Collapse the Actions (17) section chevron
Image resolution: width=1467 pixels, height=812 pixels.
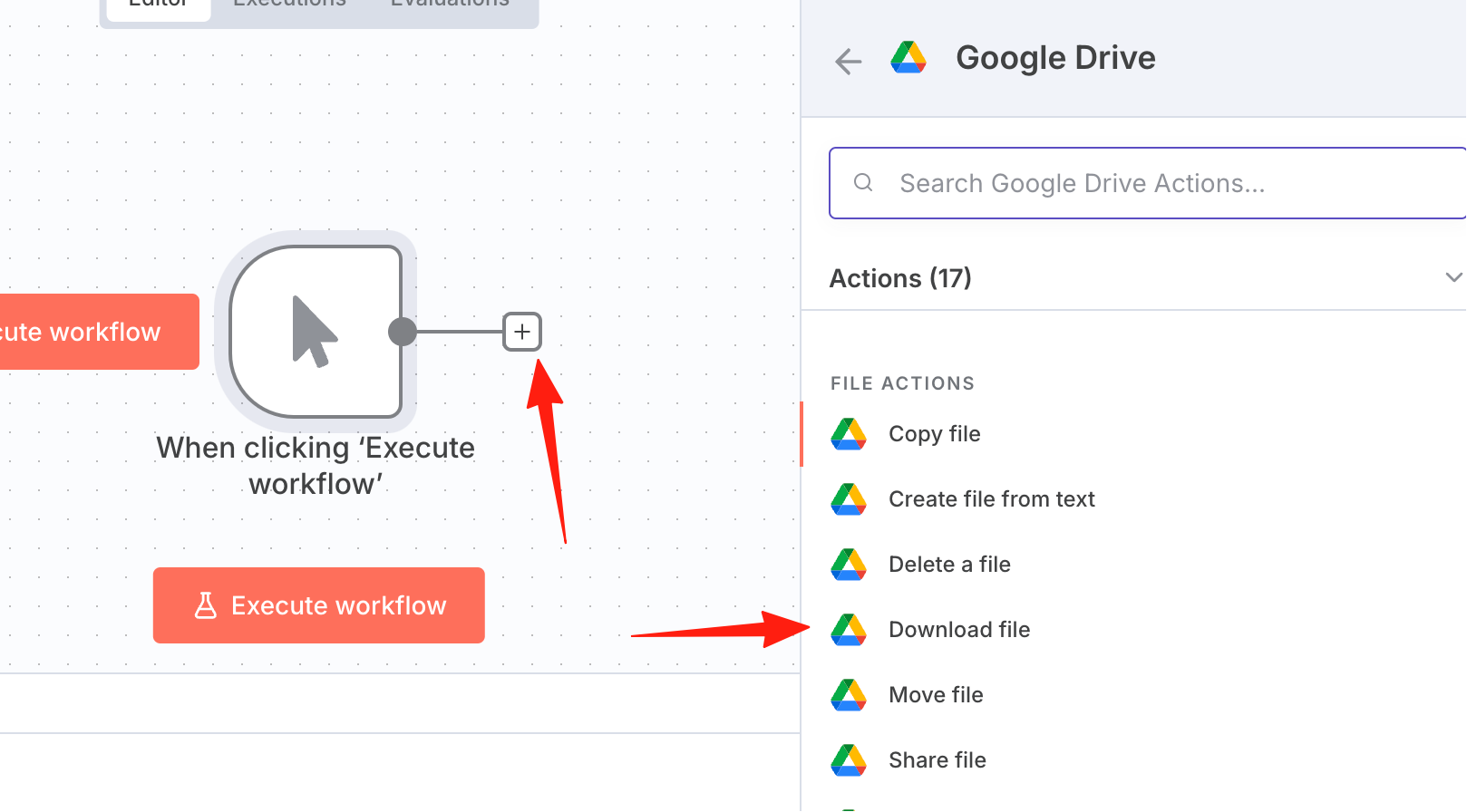tap(1453, 277)
